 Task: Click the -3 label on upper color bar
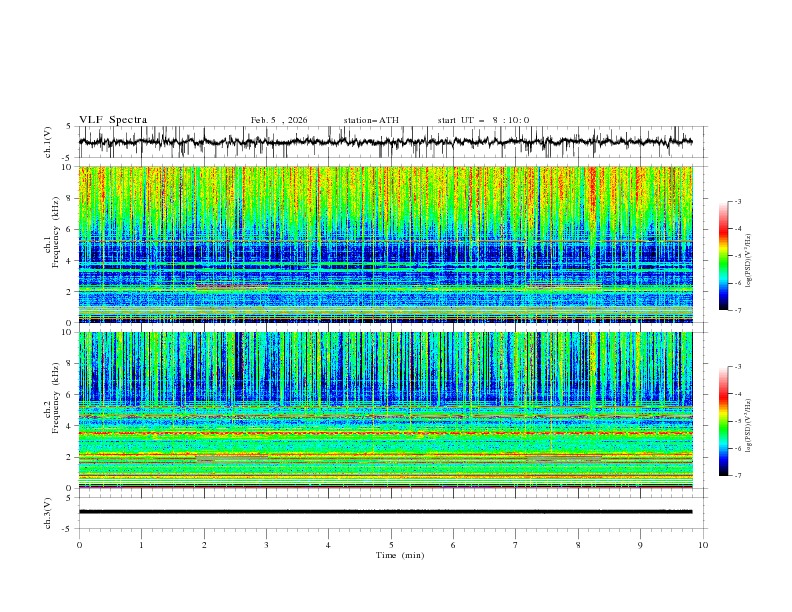(739, 202)
